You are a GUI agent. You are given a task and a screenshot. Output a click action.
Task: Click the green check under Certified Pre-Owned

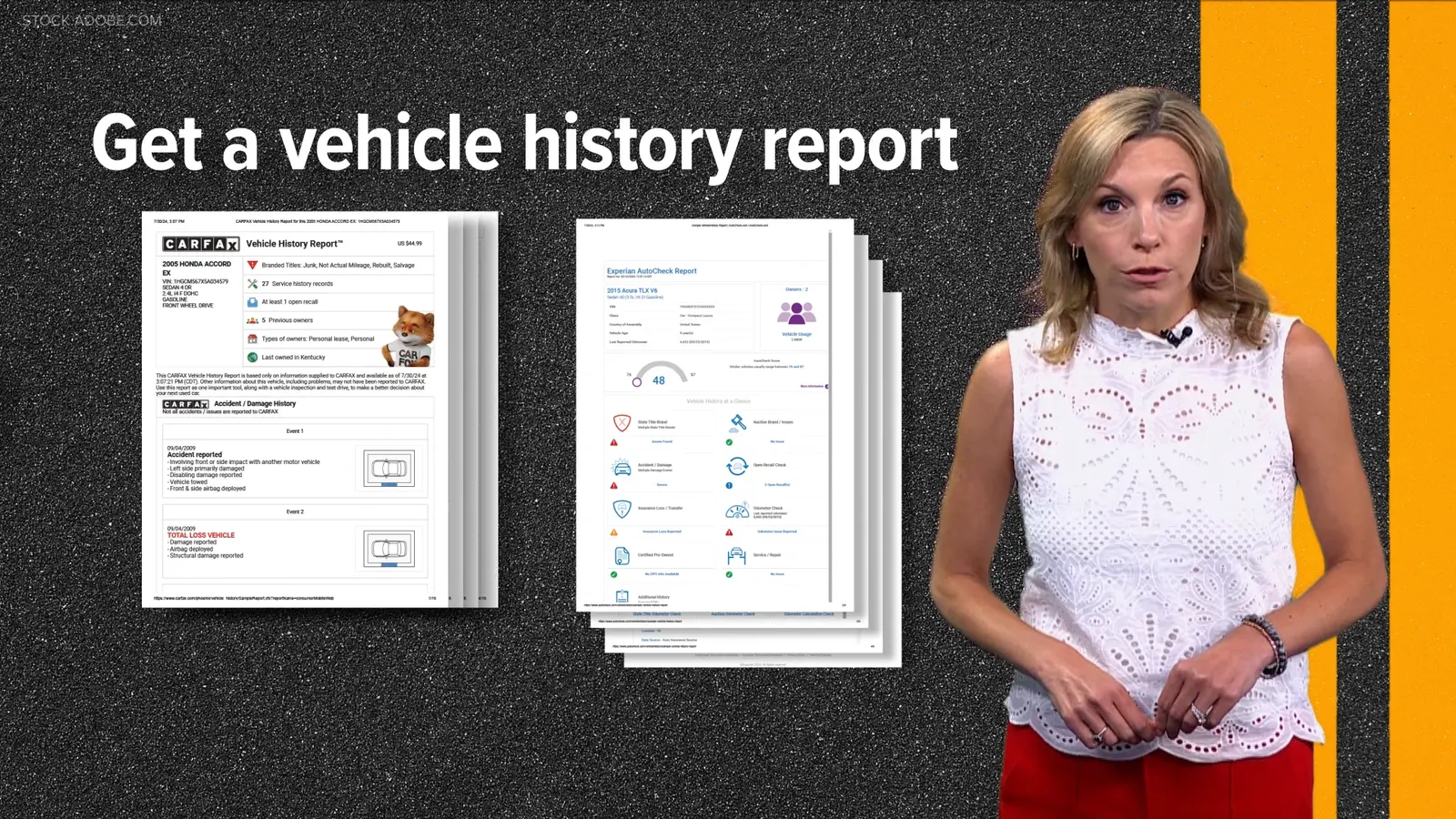point(613,574)
